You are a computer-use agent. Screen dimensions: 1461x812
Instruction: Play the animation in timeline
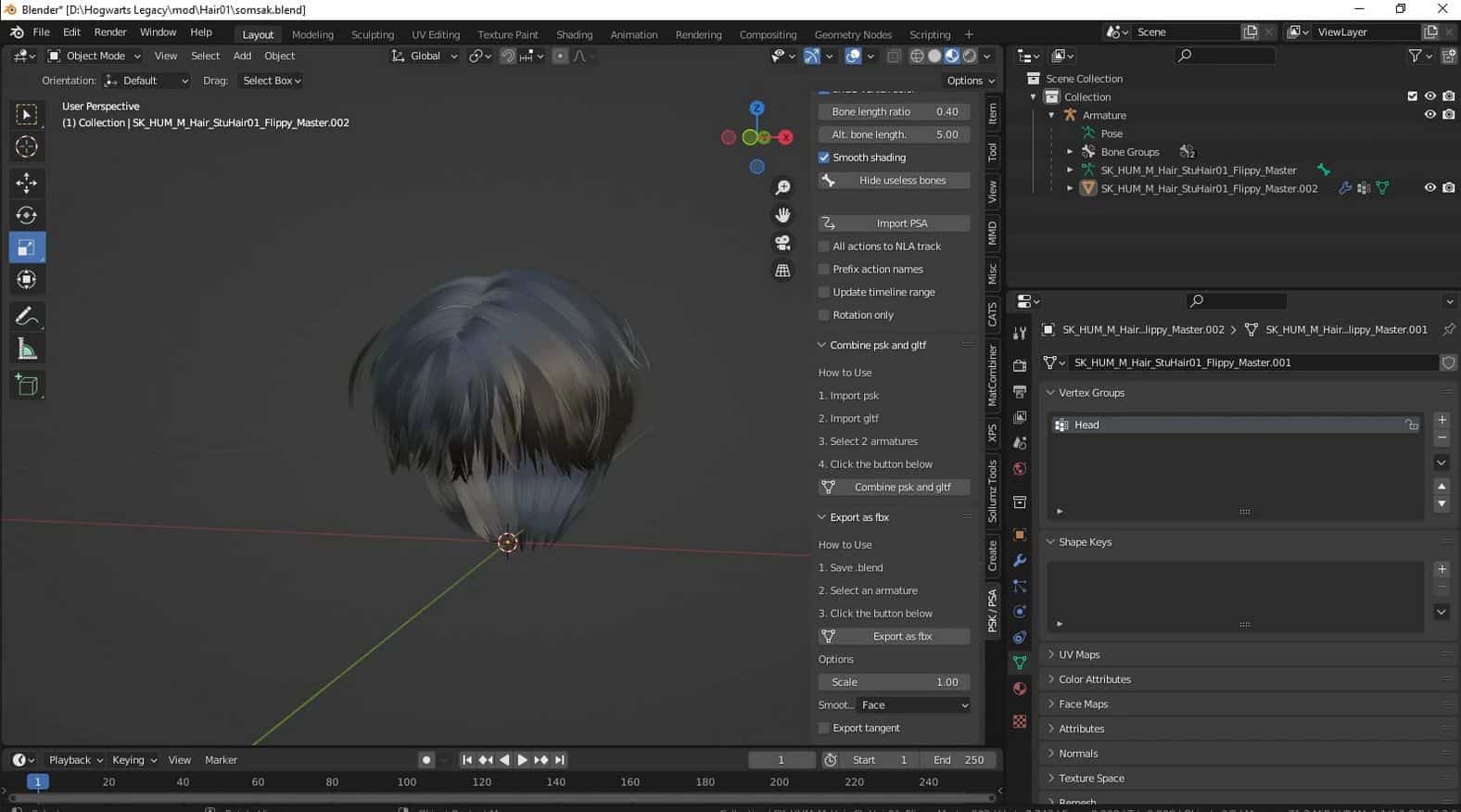click(x=522, y=760)
